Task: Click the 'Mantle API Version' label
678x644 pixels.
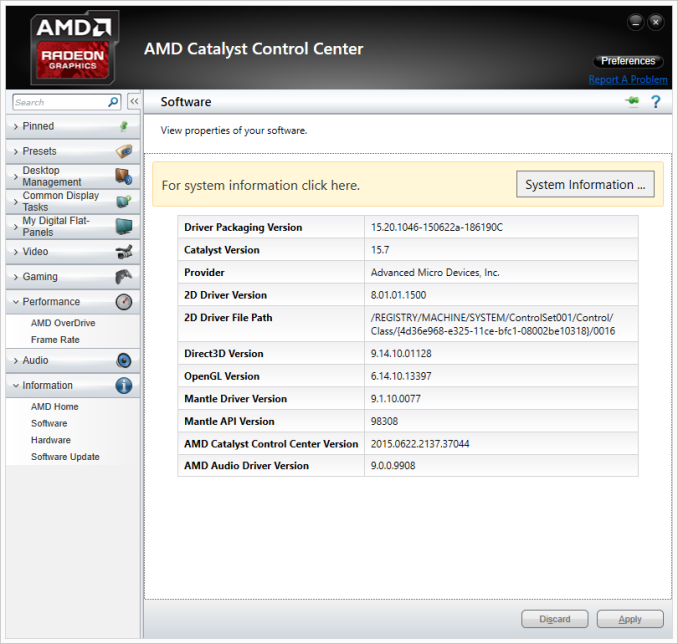Action: pos(229,421)
